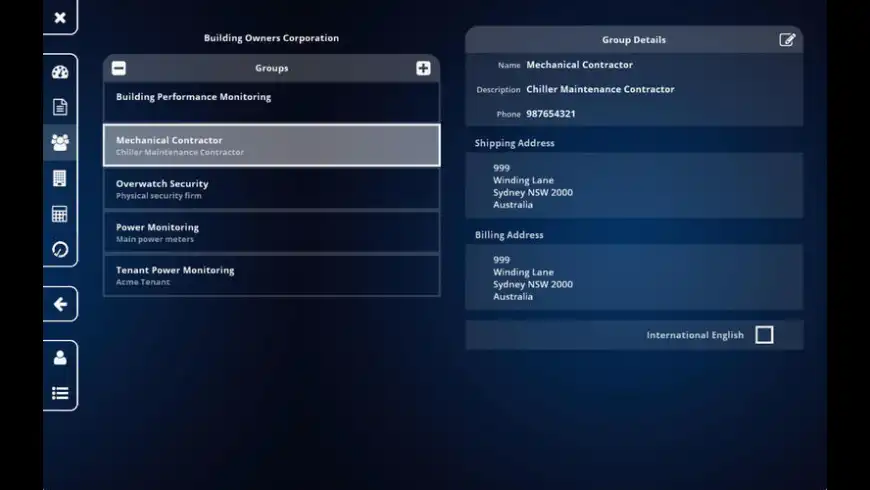
Task: Select the Overwatch Security group
Action: pos(272,189)
